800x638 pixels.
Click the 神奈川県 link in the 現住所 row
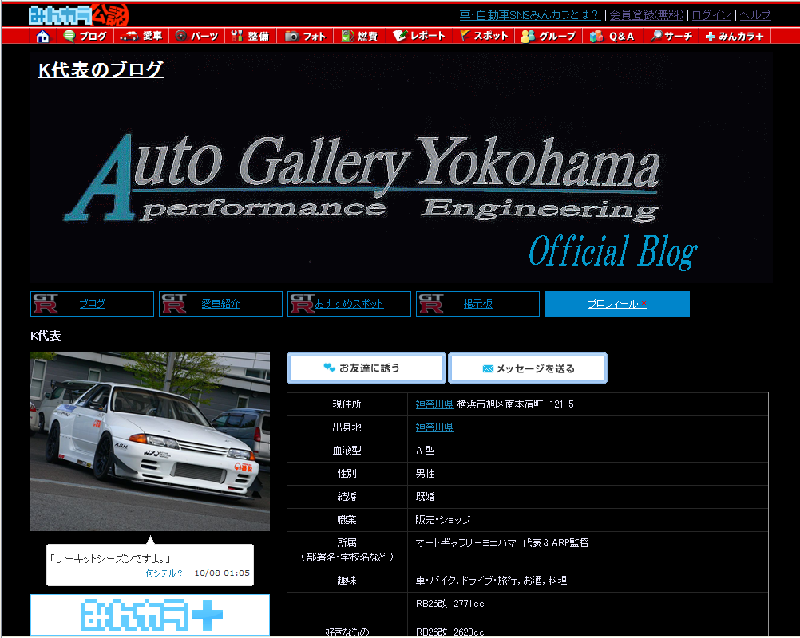434,404
